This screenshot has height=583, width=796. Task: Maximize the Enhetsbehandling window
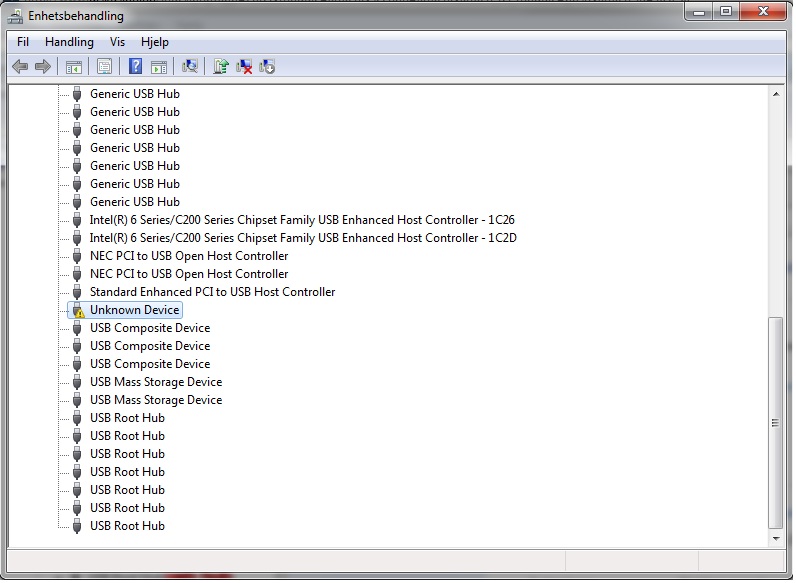click(726, 12)
